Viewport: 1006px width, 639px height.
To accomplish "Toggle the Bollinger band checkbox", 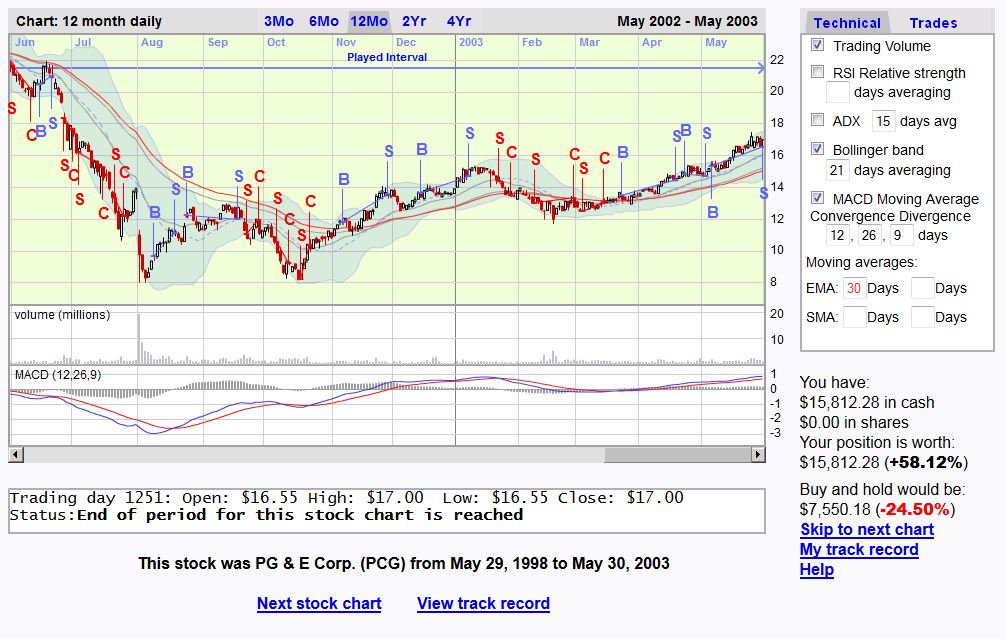I will [817, 149].
